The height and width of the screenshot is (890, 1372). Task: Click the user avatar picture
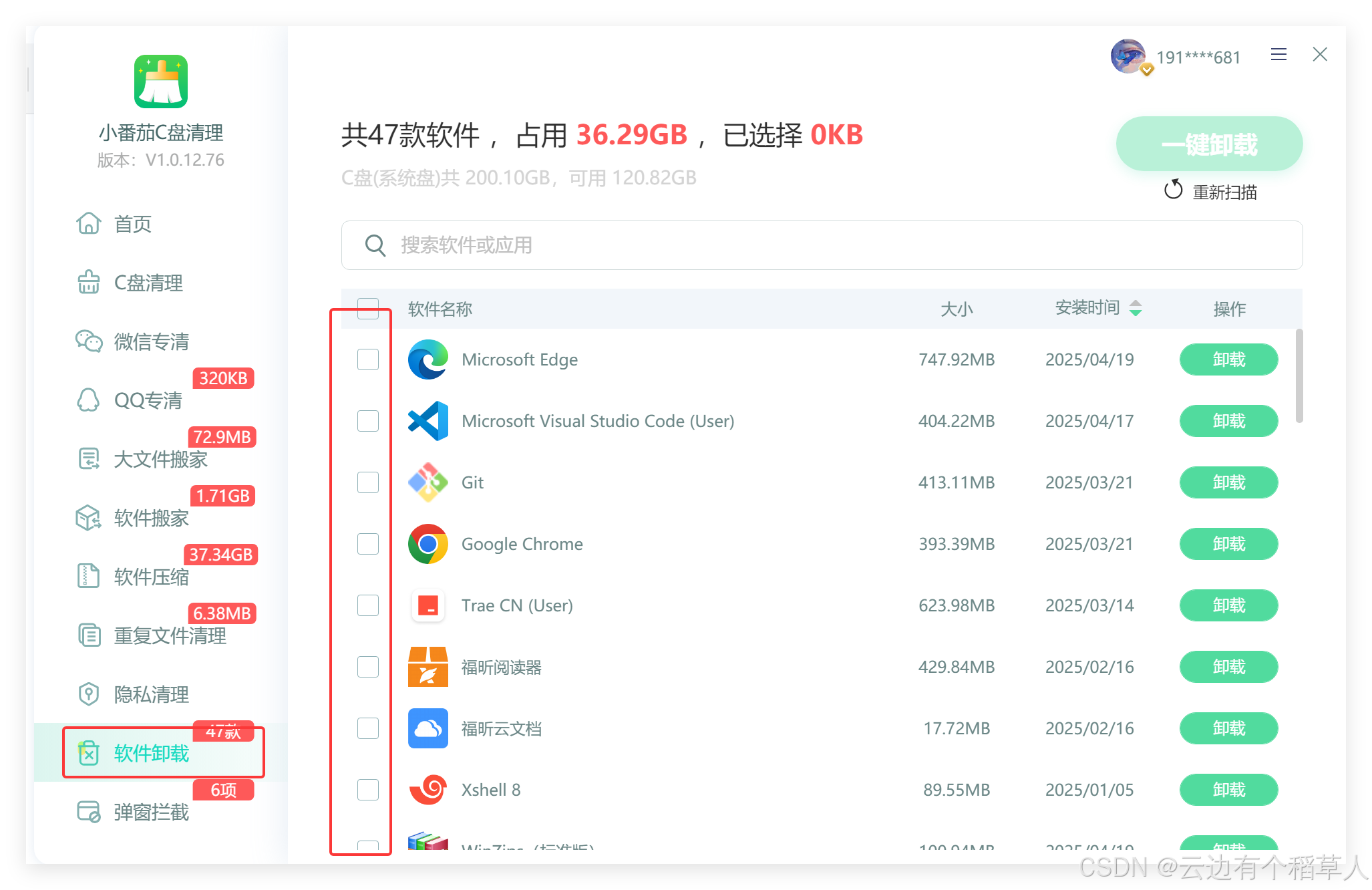click(1128, 57)
